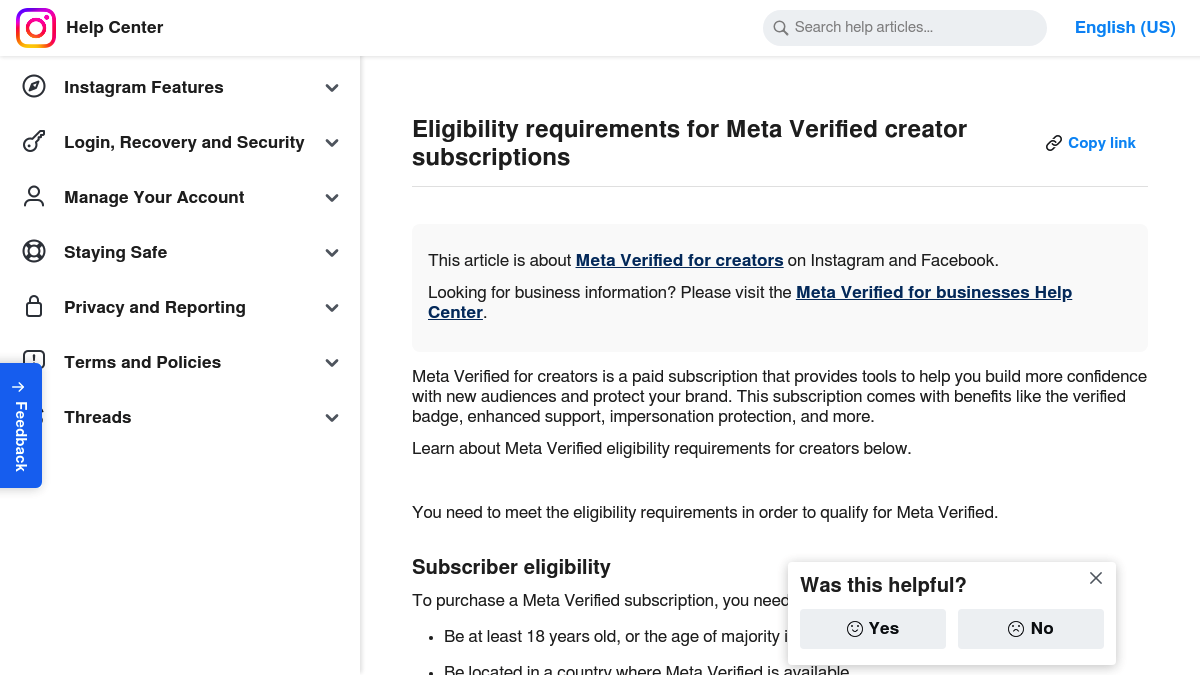
Task: Expand the Threads section chevron
Action: (332, 418)
